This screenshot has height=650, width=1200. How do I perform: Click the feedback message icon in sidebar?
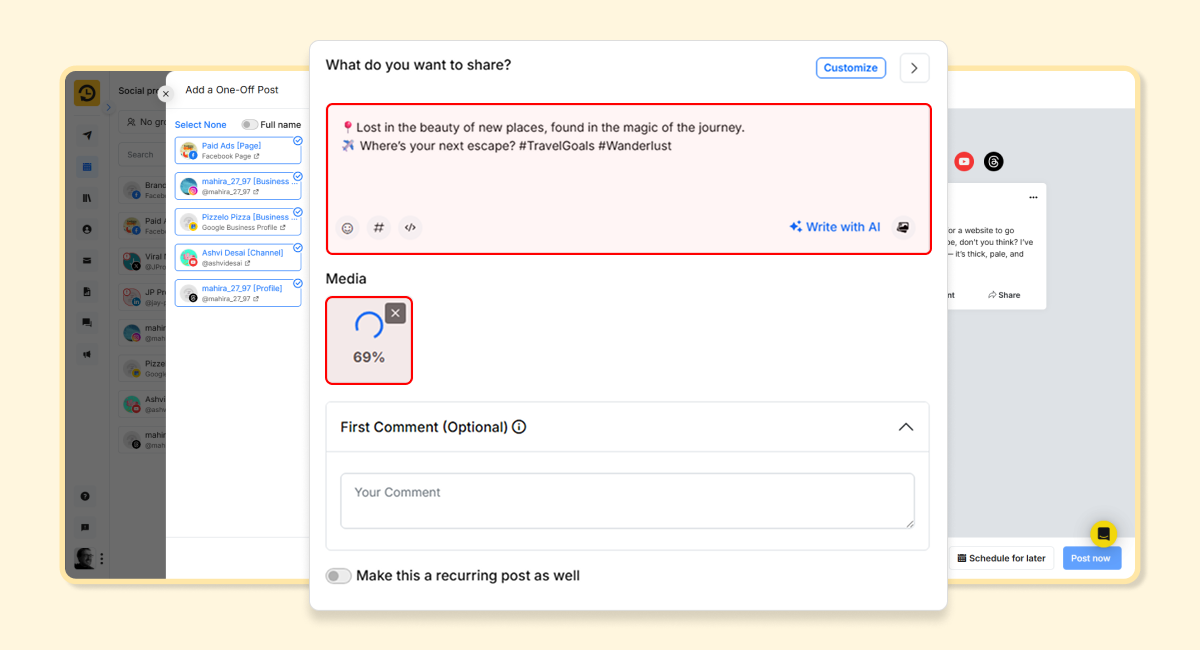pyautogui.click(x=85, y=527)
